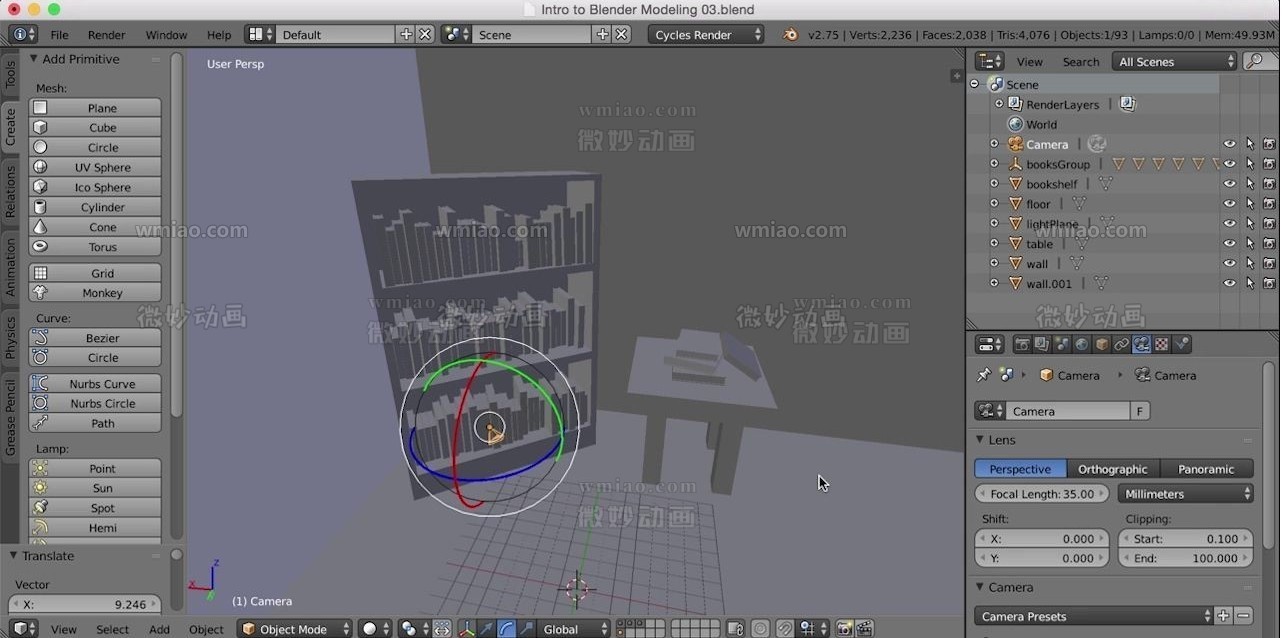
Task: Hide the bookshelf object with its eye toggle
Action: click(1229, 183)
